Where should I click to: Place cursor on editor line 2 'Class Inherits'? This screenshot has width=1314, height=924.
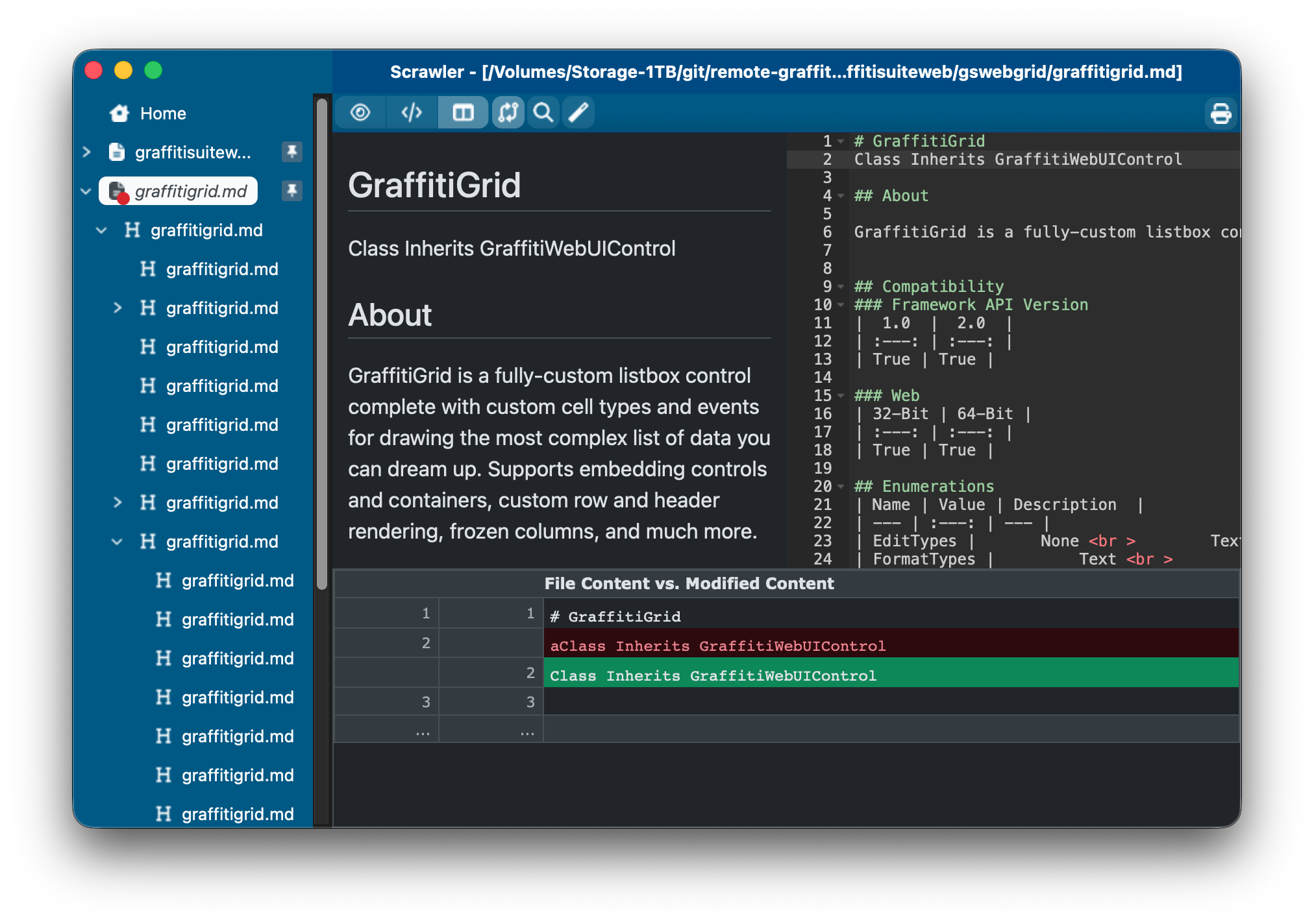coord(1017,160)
